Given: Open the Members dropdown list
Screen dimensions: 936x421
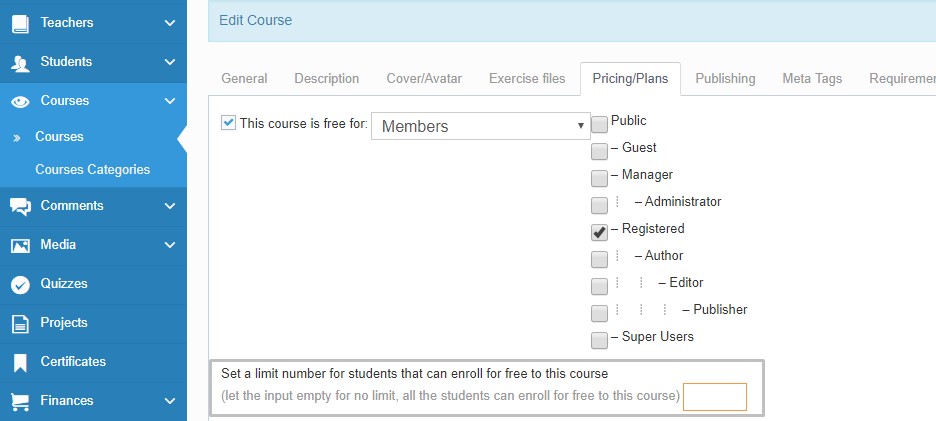Looking at the screenshot, I should 482,126.
